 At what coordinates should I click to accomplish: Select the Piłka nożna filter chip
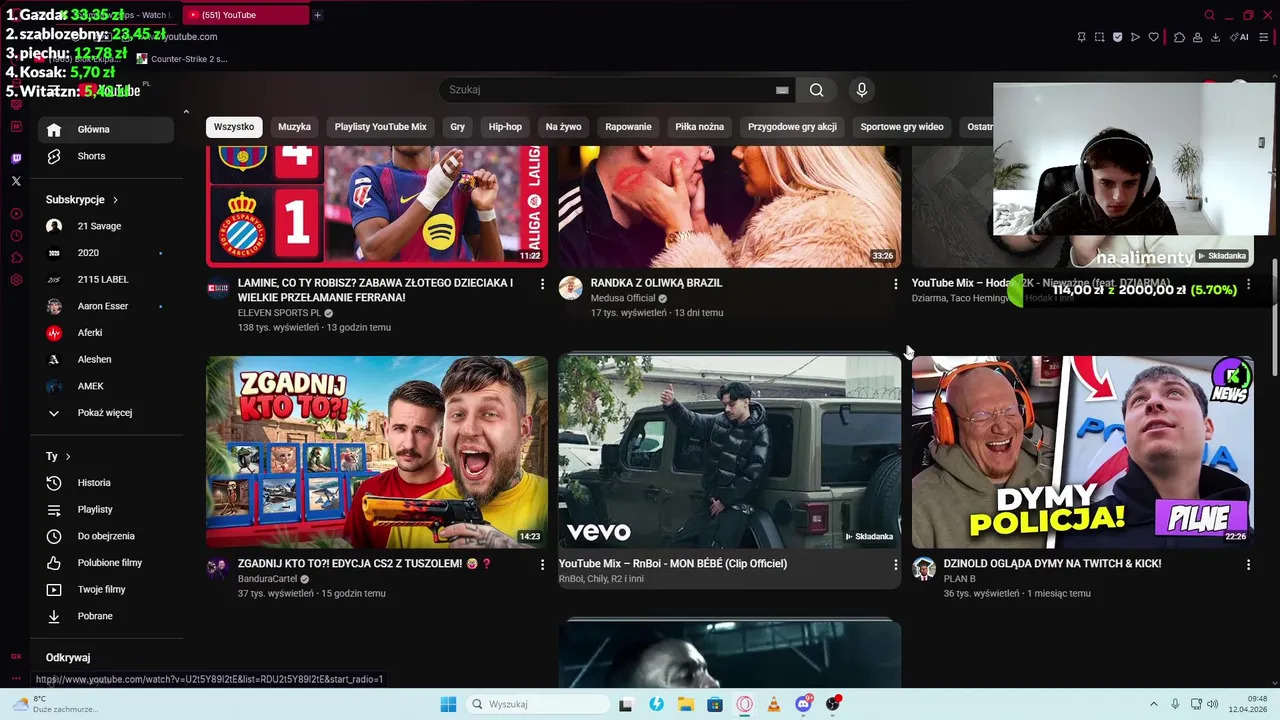pyautogui.click(x=699, y=127)
